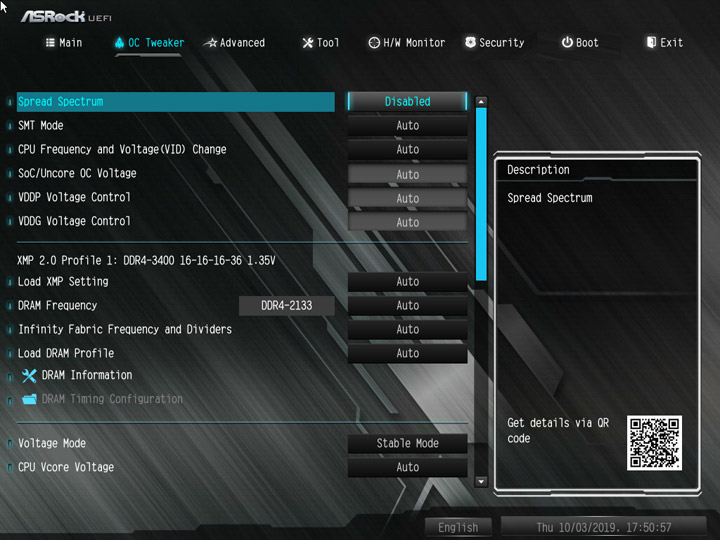Click the Exit door icon
Image resolution: width=720 pixels, height=540 pixels.
point(651,42)
